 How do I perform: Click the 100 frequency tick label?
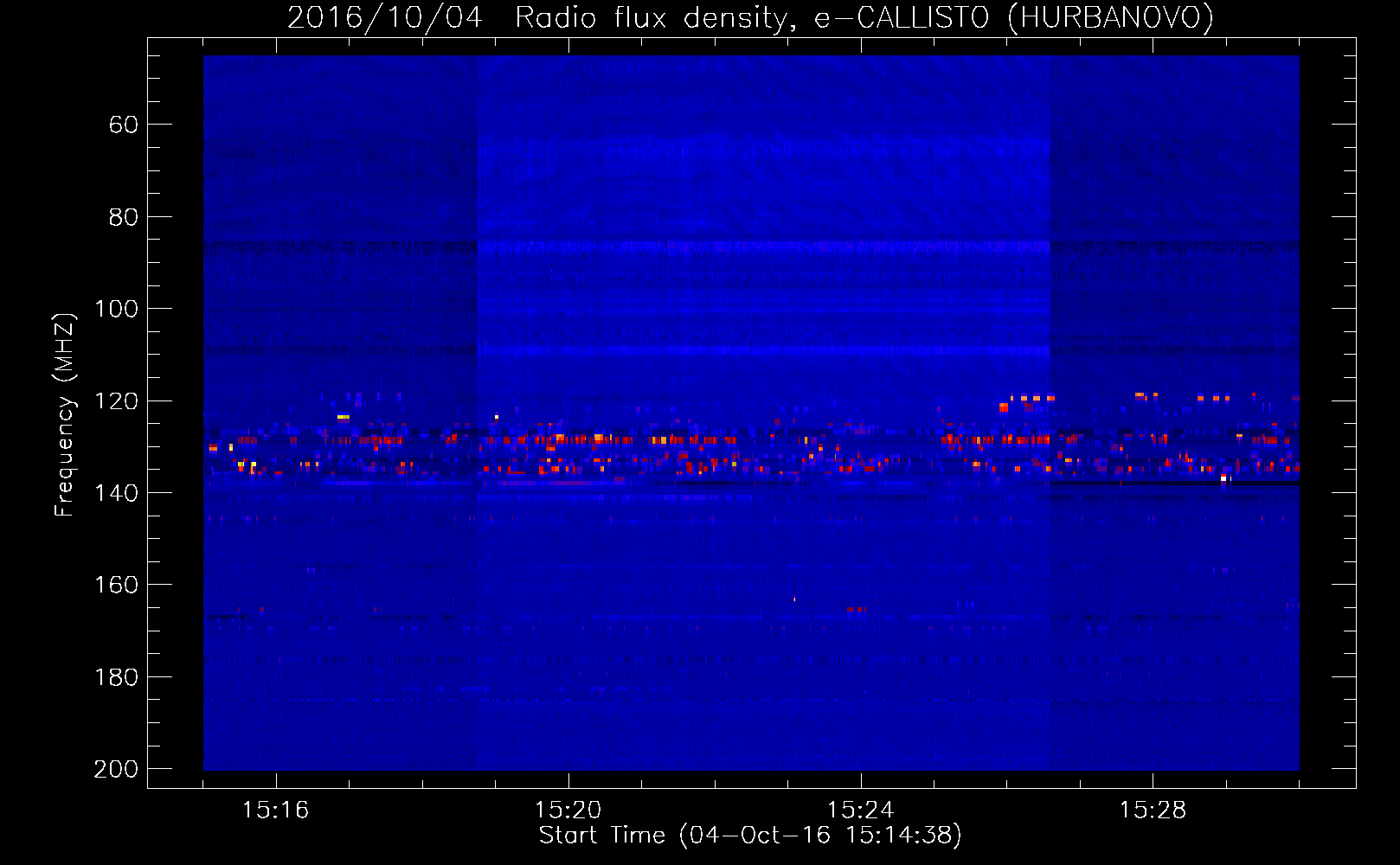[x=116, y=310]
